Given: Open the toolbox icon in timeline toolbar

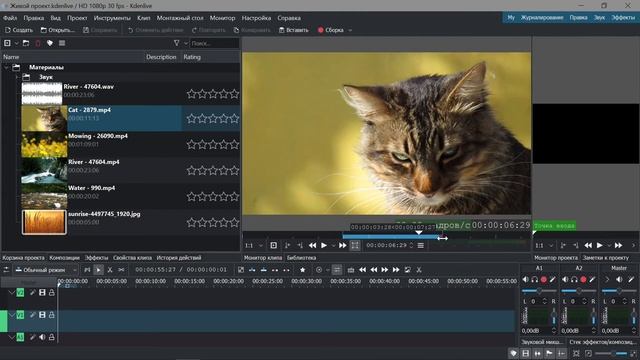Looking at the screenshot, I should [351, 270].
